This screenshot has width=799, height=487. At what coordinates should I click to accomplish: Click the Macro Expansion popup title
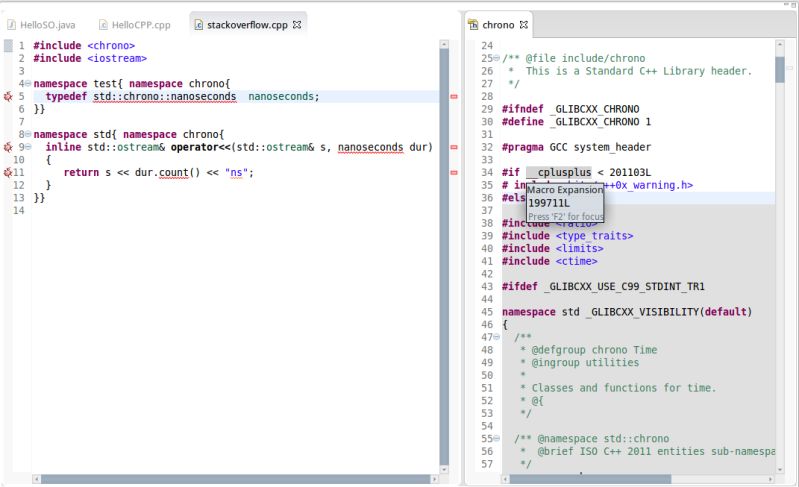[x=565, y=190]
